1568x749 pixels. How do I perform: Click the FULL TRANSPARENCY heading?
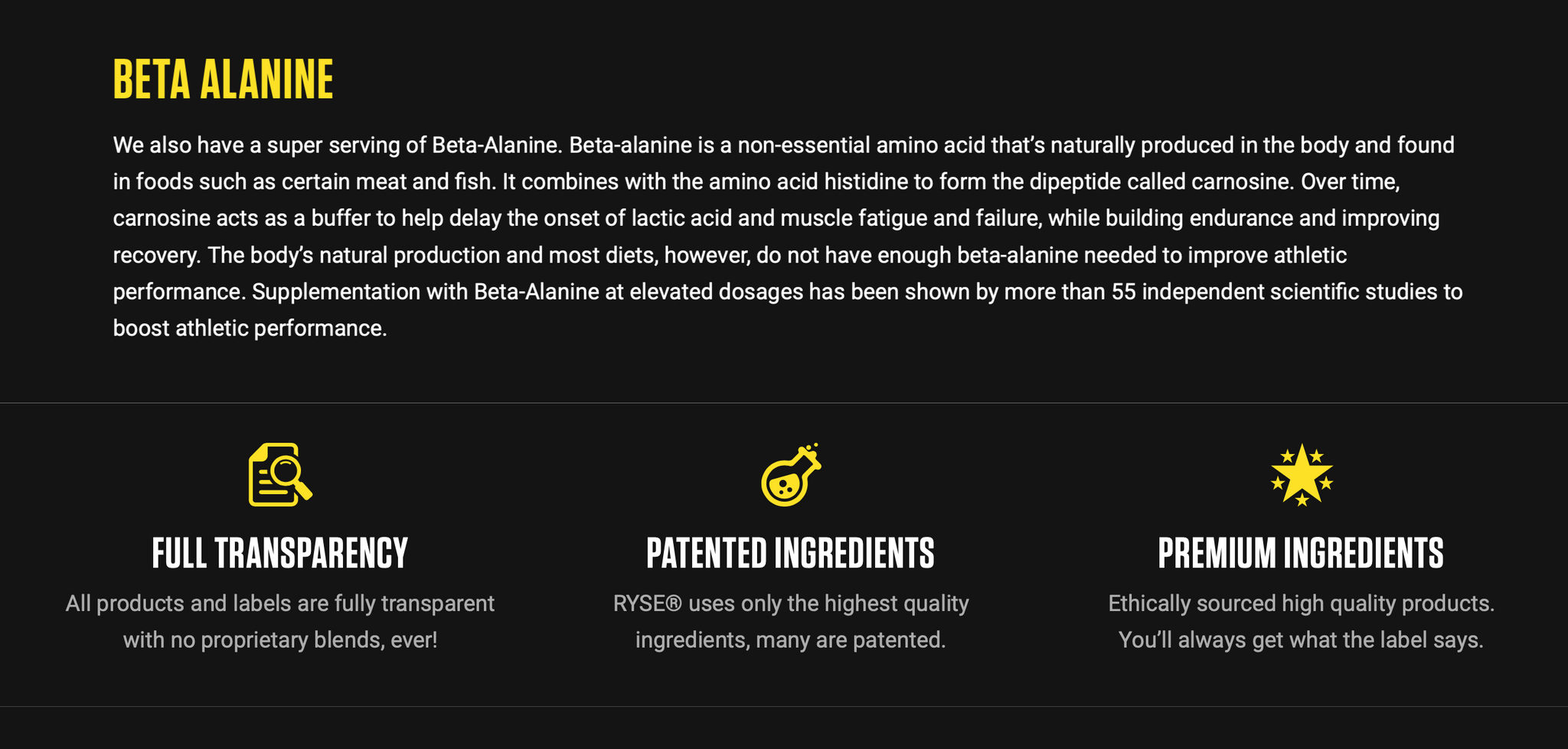(280, 553)
